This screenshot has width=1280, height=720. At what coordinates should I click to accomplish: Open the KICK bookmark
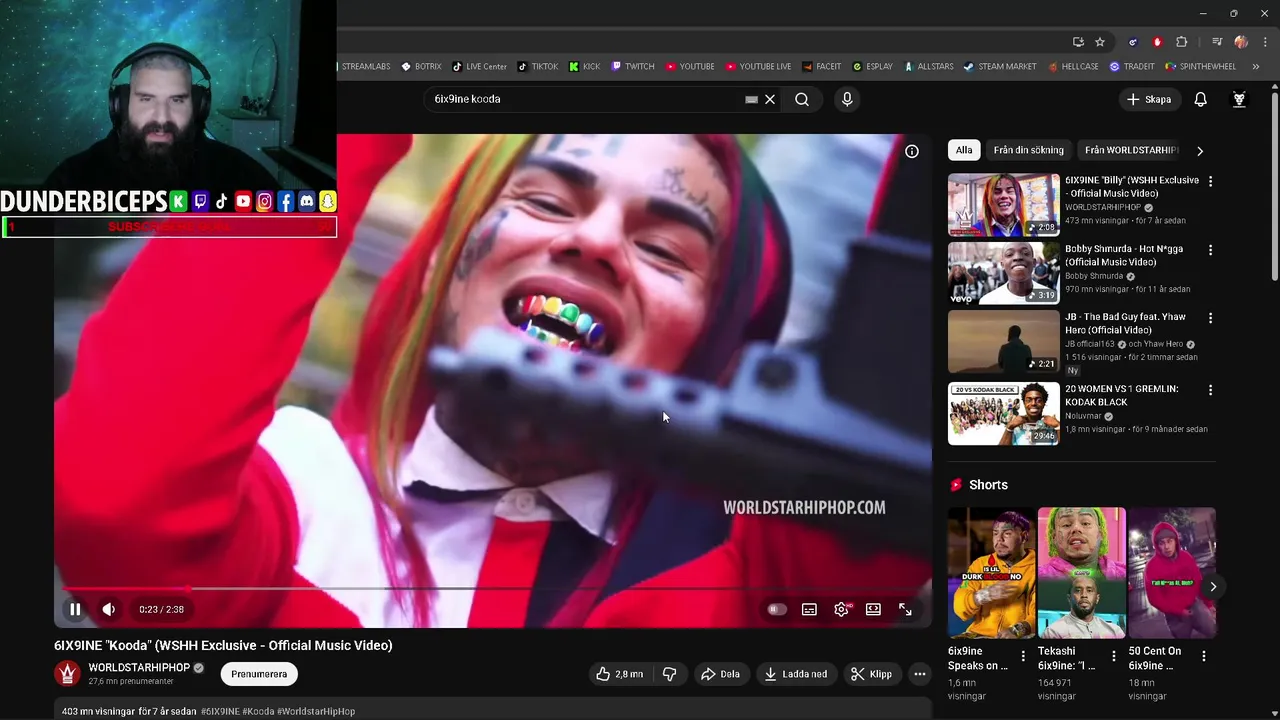click(x=584, y=67)
